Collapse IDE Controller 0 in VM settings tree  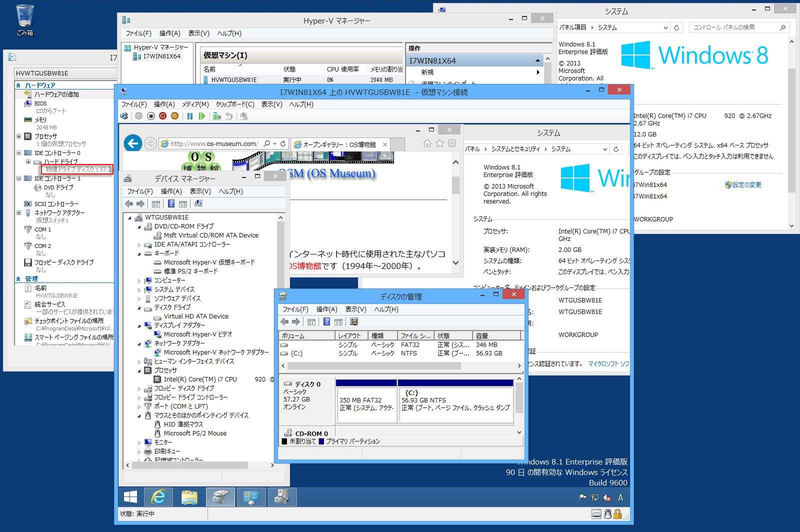point(19,153)
